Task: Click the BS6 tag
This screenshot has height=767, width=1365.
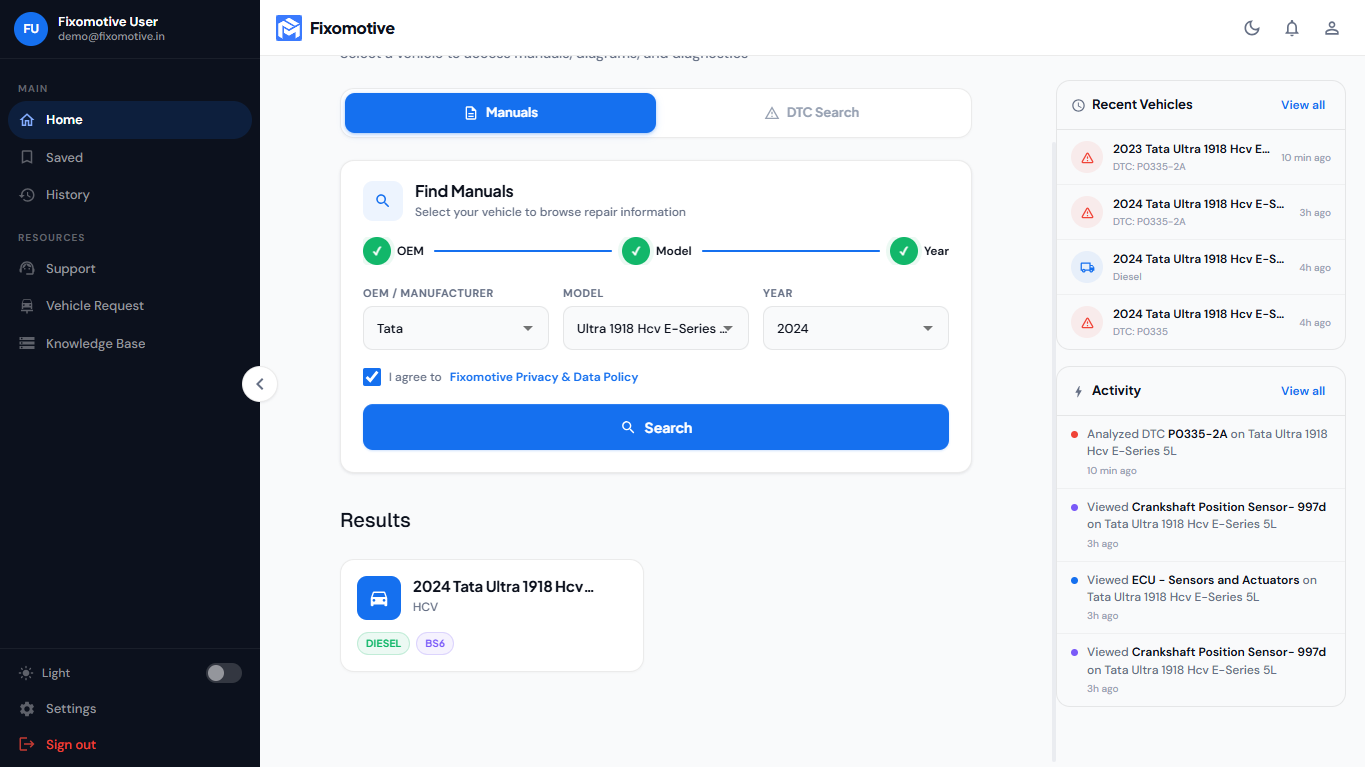Action: point(435,643)
